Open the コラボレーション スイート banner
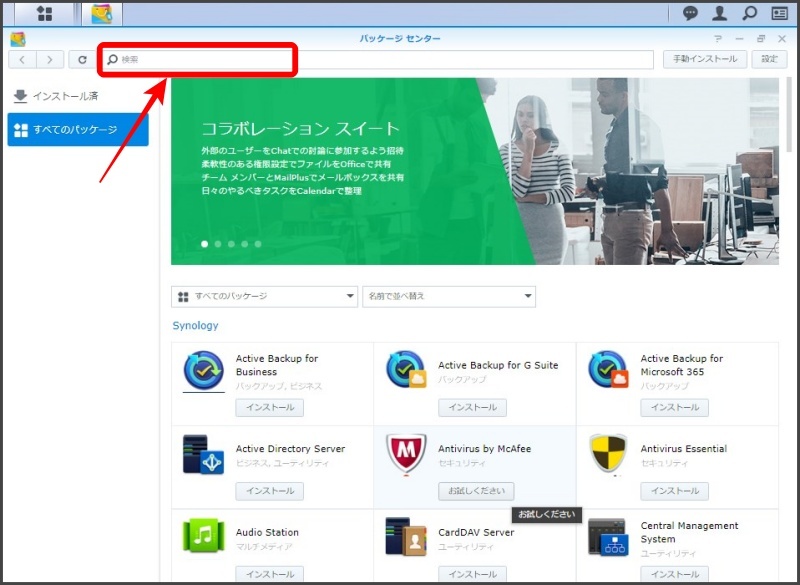The width and height of the screenshot is (800, 585). tap(475, 171)
